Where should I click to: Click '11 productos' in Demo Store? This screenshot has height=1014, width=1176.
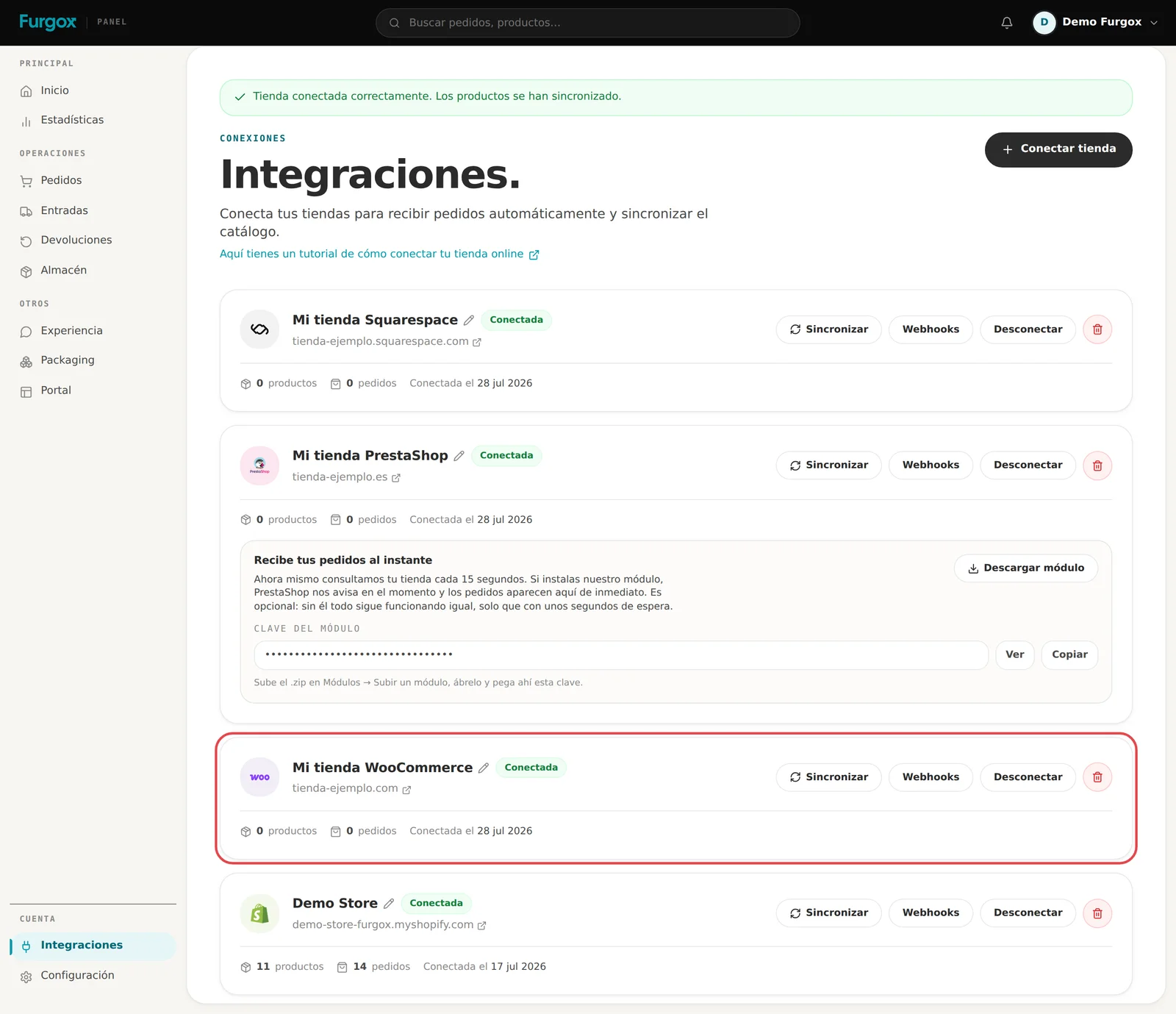282,967
